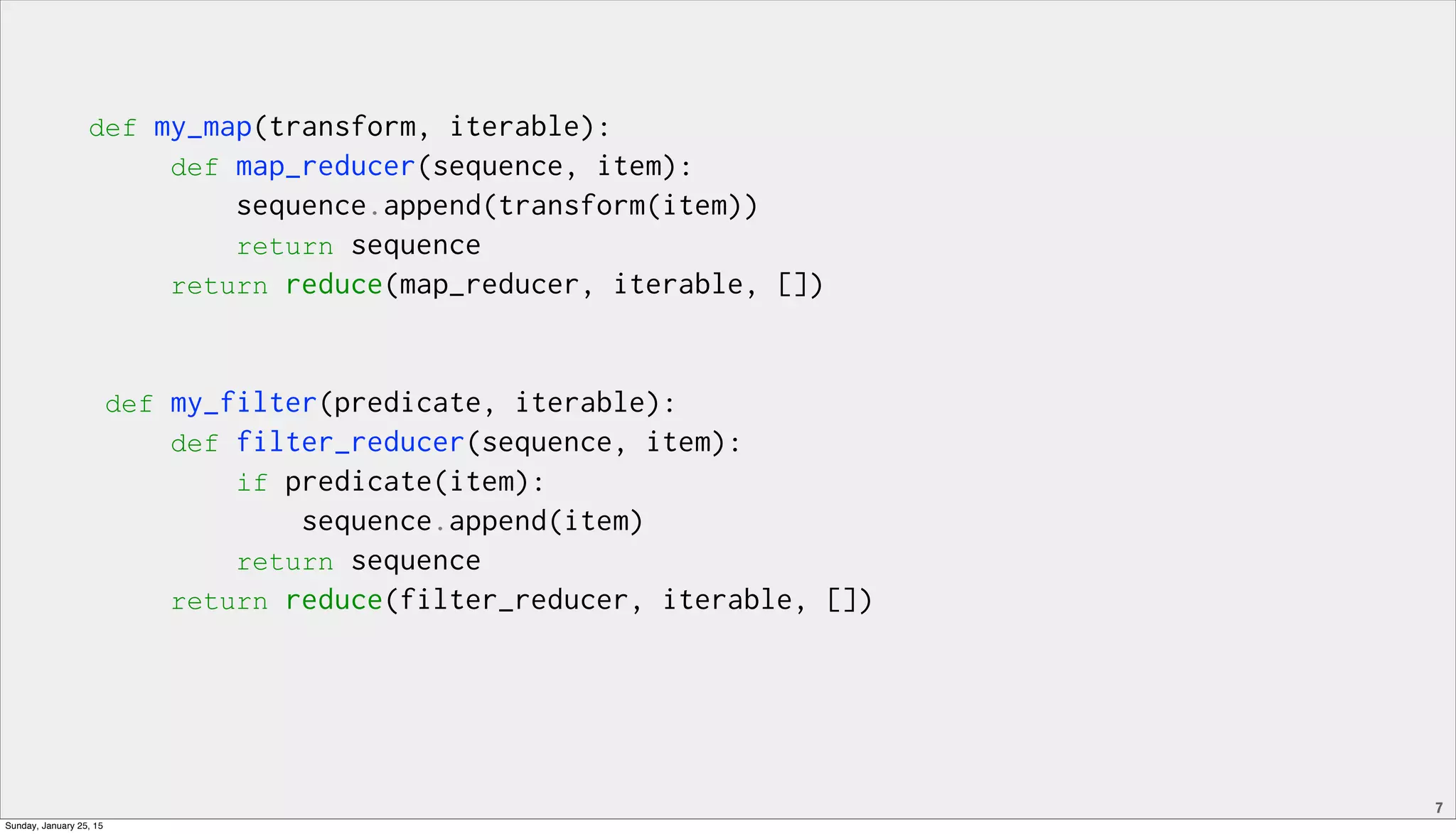Click the 'if' keyword
This screenshot has height=834, width=1456.
[252, 483]
